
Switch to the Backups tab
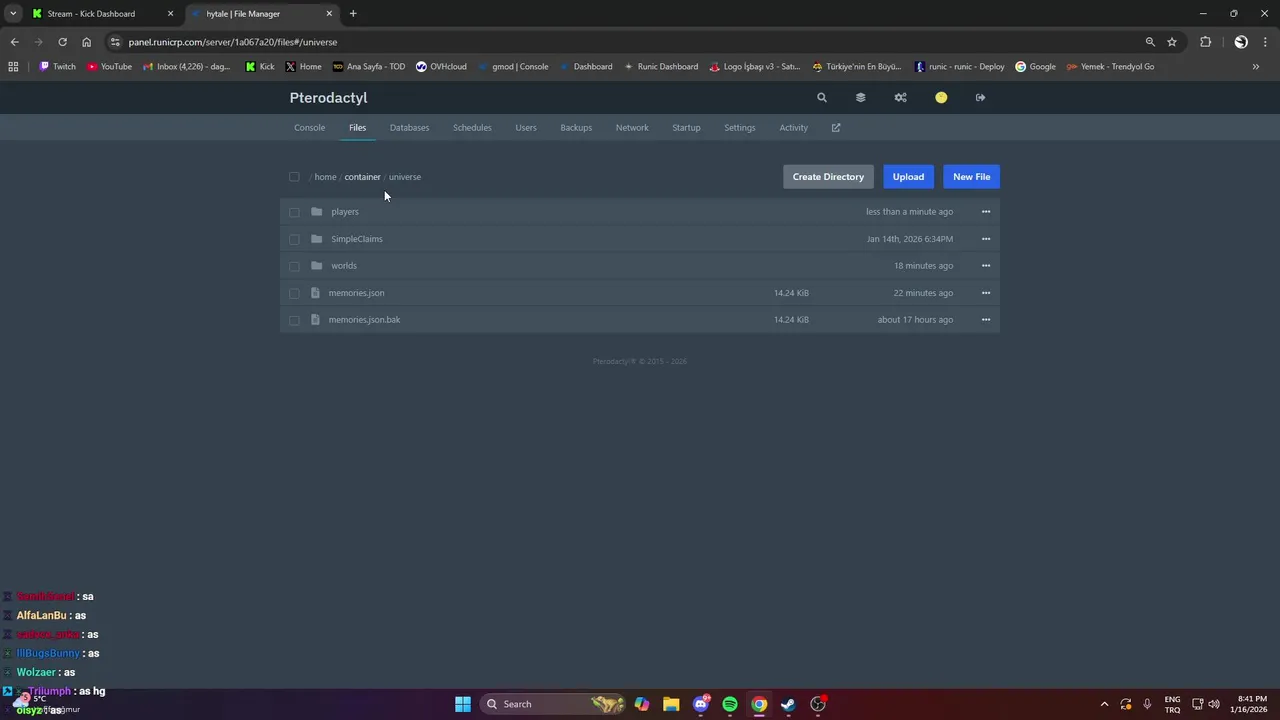pos(576,128)
